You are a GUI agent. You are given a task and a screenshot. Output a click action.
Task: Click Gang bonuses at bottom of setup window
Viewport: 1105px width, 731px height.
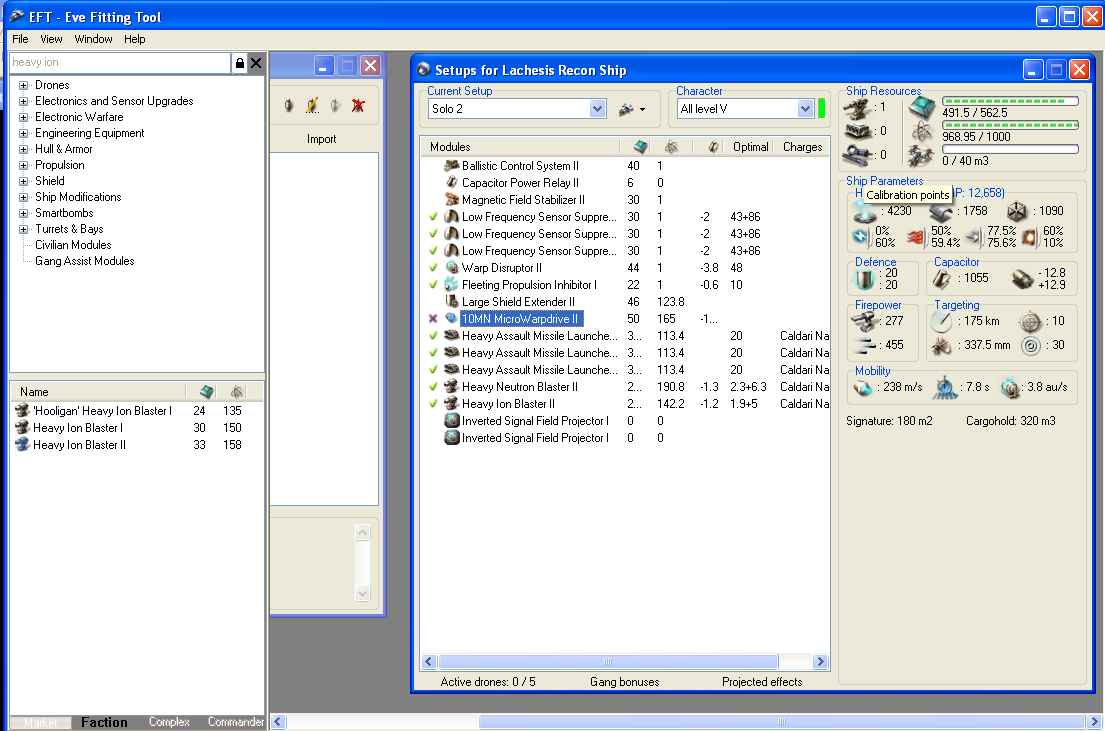click(624, 682)
